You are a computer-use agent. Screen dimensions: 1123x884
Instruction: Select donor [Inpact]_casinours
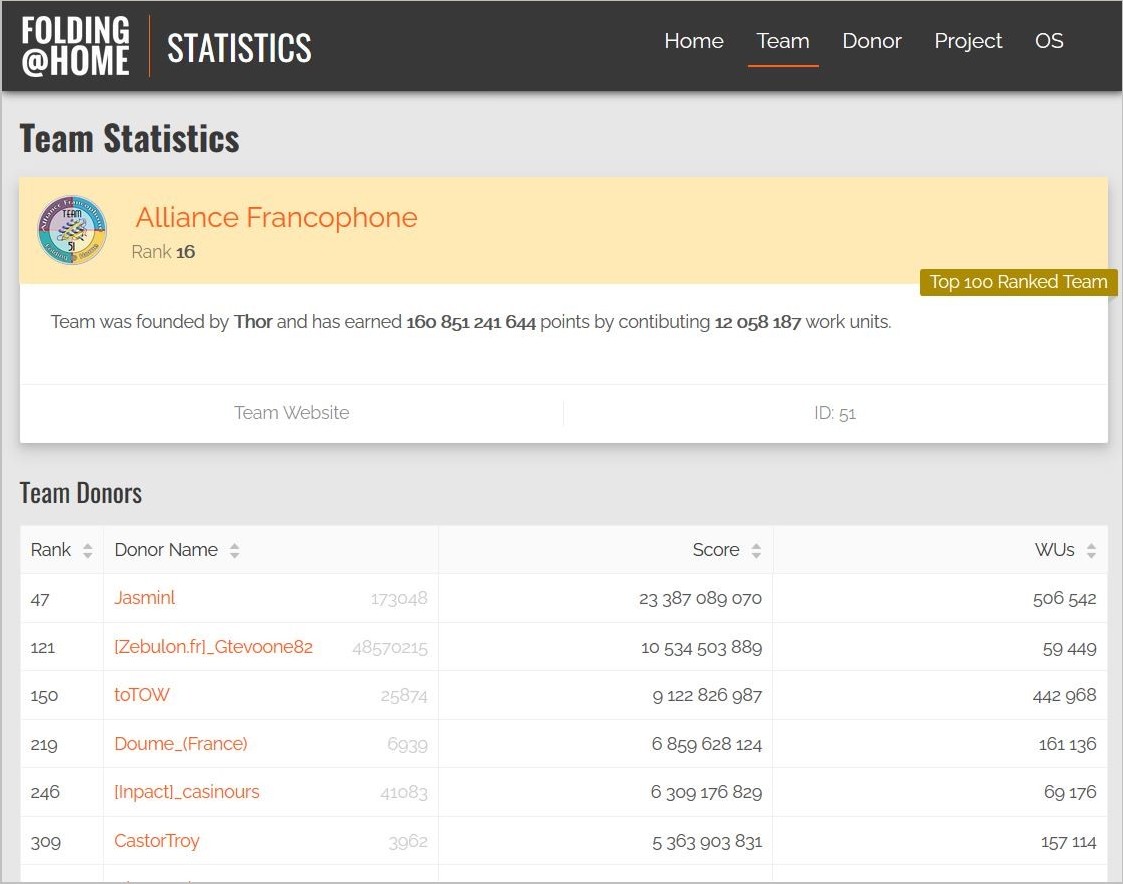click(x=187, y=792)
